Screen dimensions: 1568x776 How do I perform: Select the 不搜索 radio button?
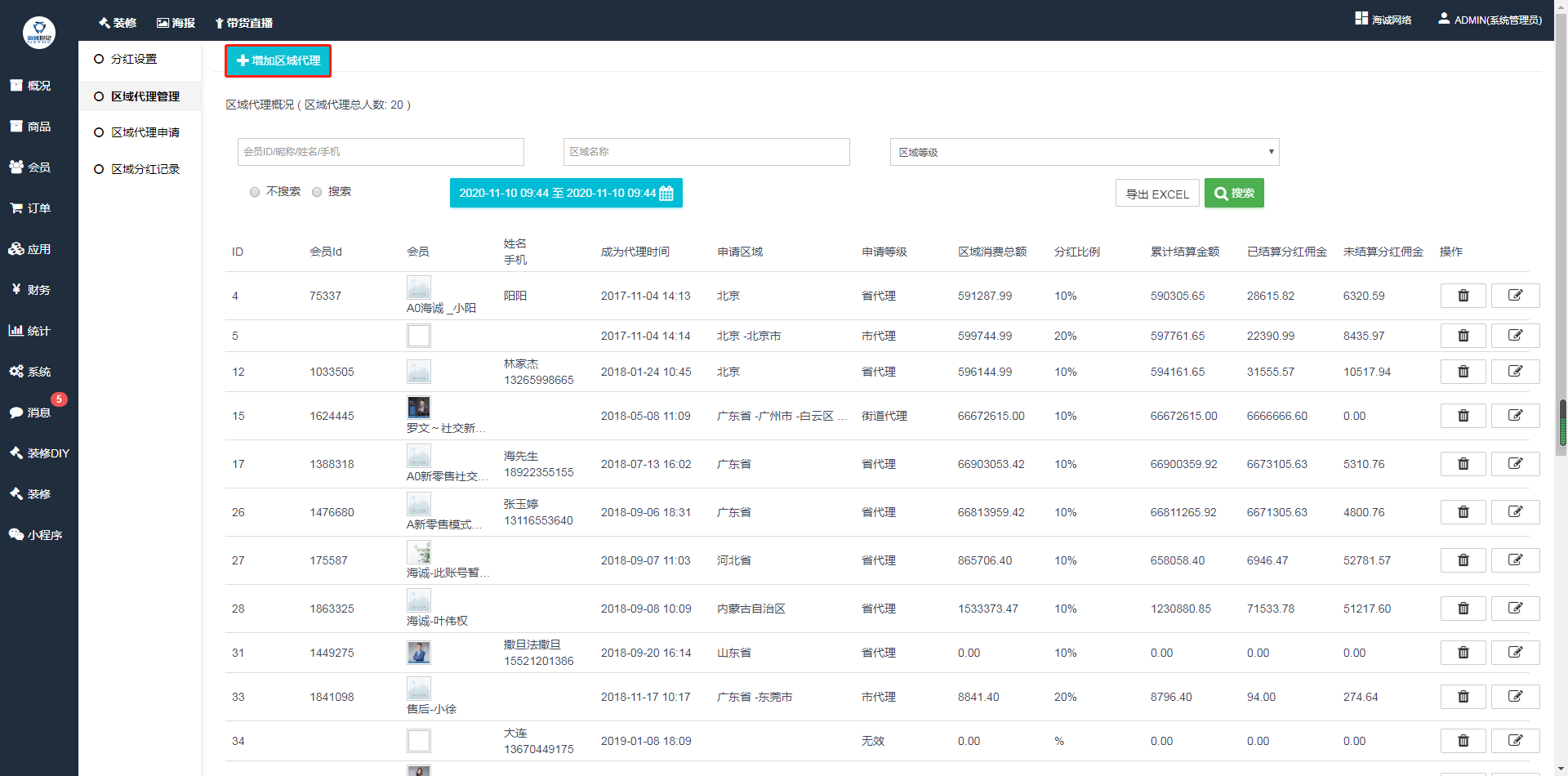pyautogui.click(x=255, y=192)
